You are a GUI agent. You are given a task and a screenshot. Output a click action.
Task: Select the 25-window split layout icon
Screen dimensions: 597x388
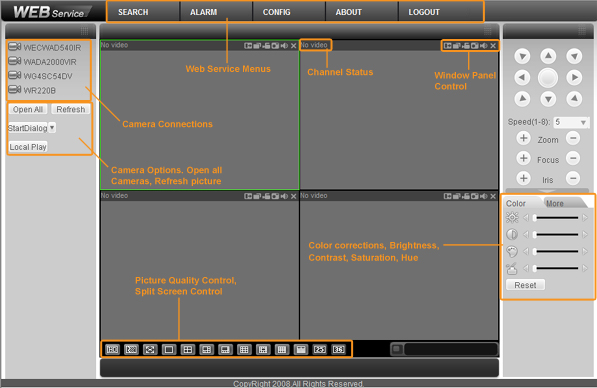[x=319, y=350]
